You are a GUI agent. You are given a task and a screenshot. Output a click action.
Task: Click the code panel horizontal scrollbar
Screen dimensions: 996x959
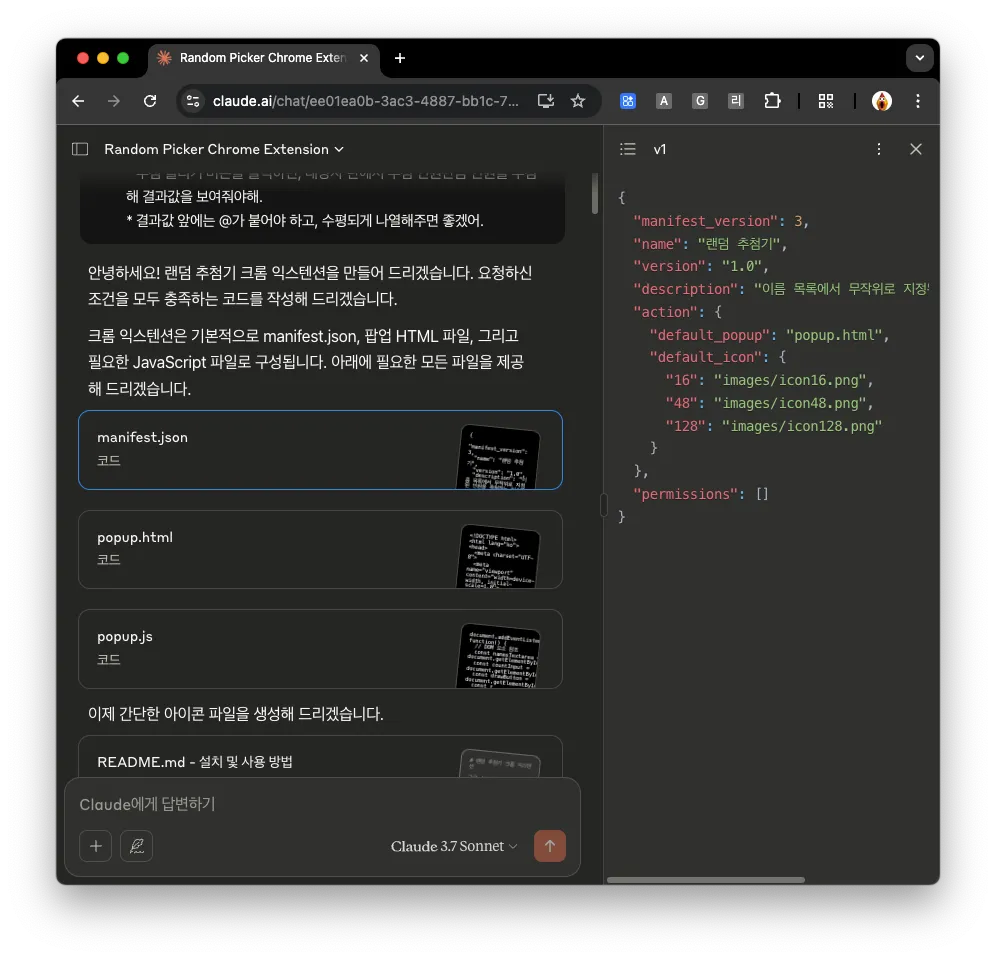(706, 880)
